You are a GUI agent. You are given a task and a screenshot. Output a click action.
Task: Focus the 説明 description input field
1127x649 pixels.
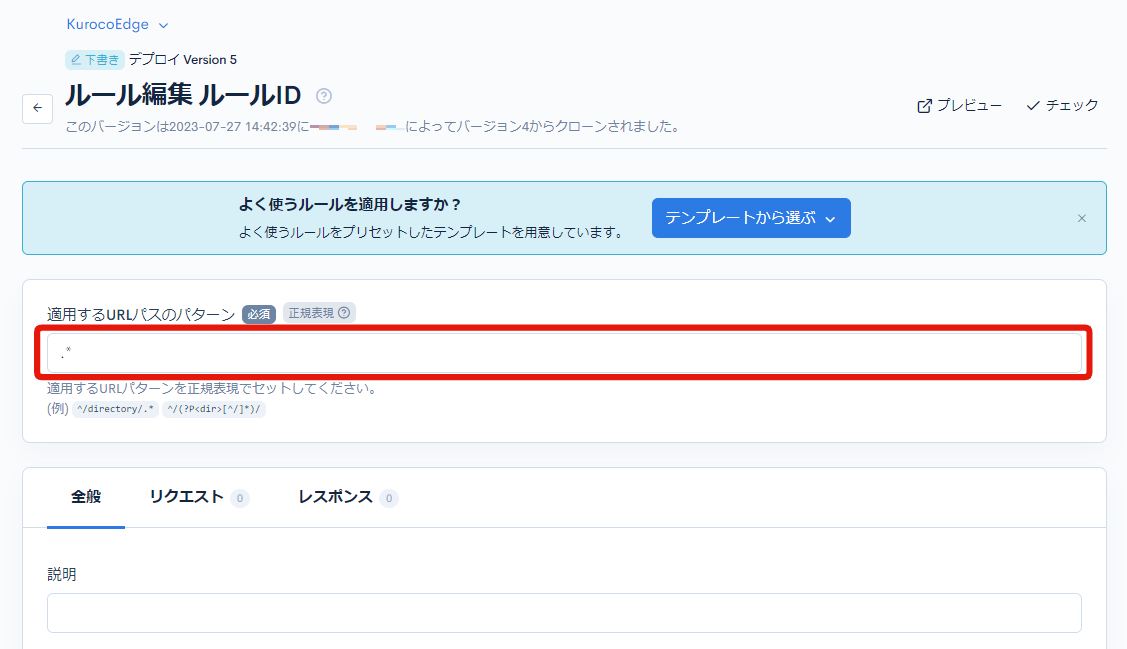[x=564, y=613]
